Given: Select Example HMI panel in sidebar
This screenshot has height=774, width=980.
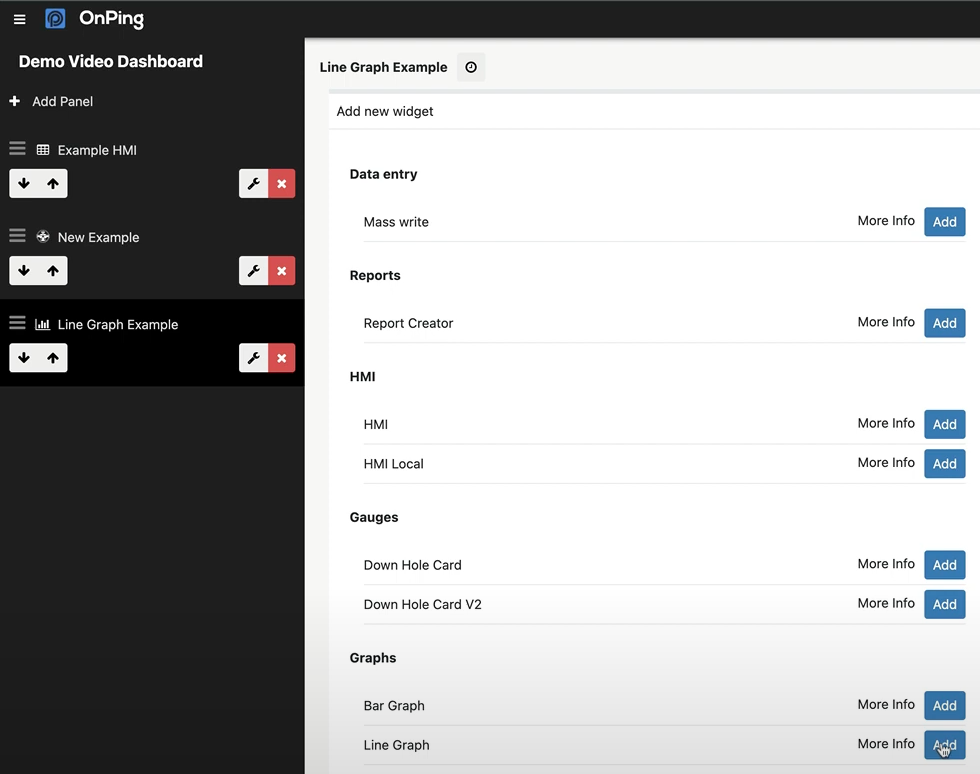Looking at the screenshot, I should [x=97, y=150].
